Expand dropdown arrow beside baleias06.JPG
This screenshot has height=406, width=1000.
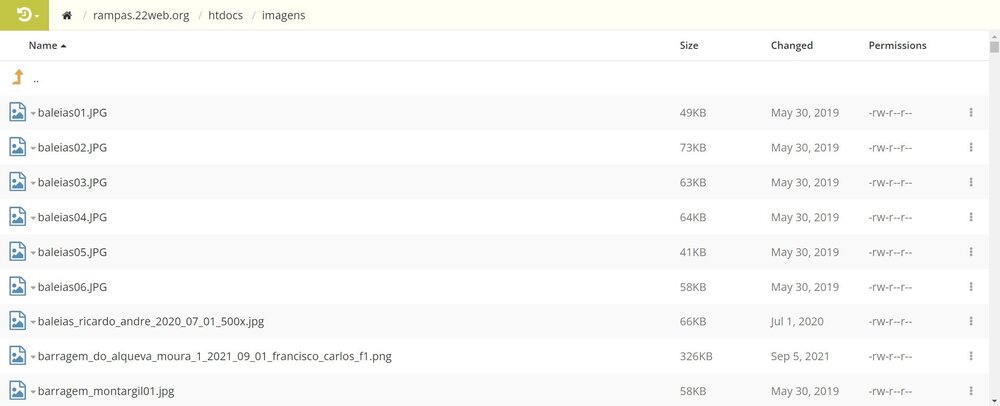coord(33,287)
